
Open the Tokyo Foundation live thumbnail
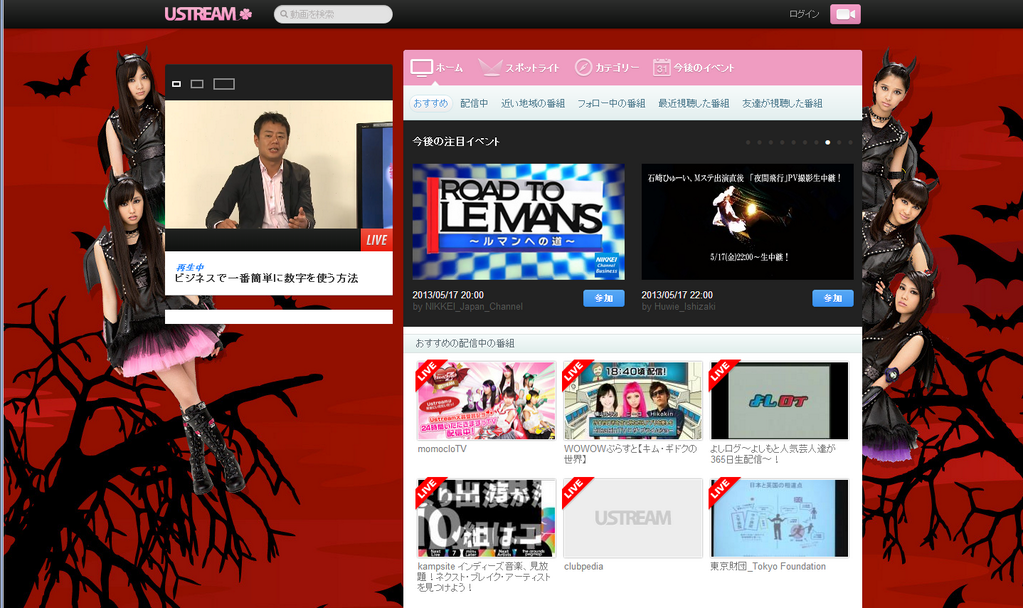(x=779, y=518)
